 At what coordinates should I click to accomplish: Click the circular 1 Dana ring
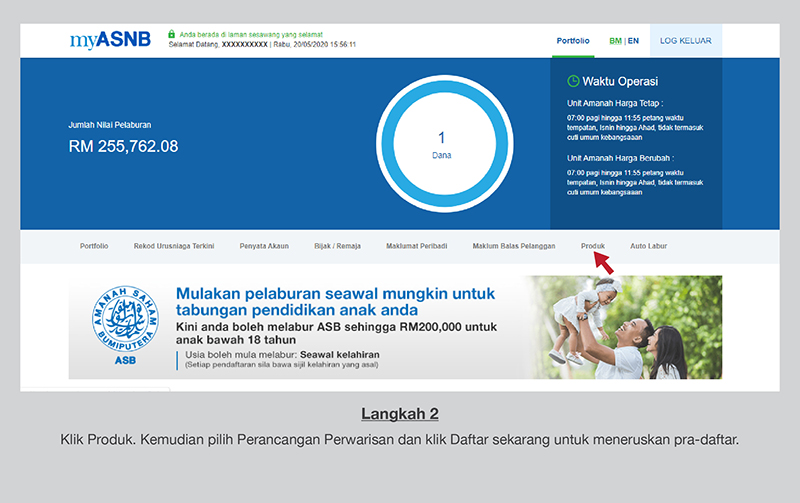(x=441, y=144)
